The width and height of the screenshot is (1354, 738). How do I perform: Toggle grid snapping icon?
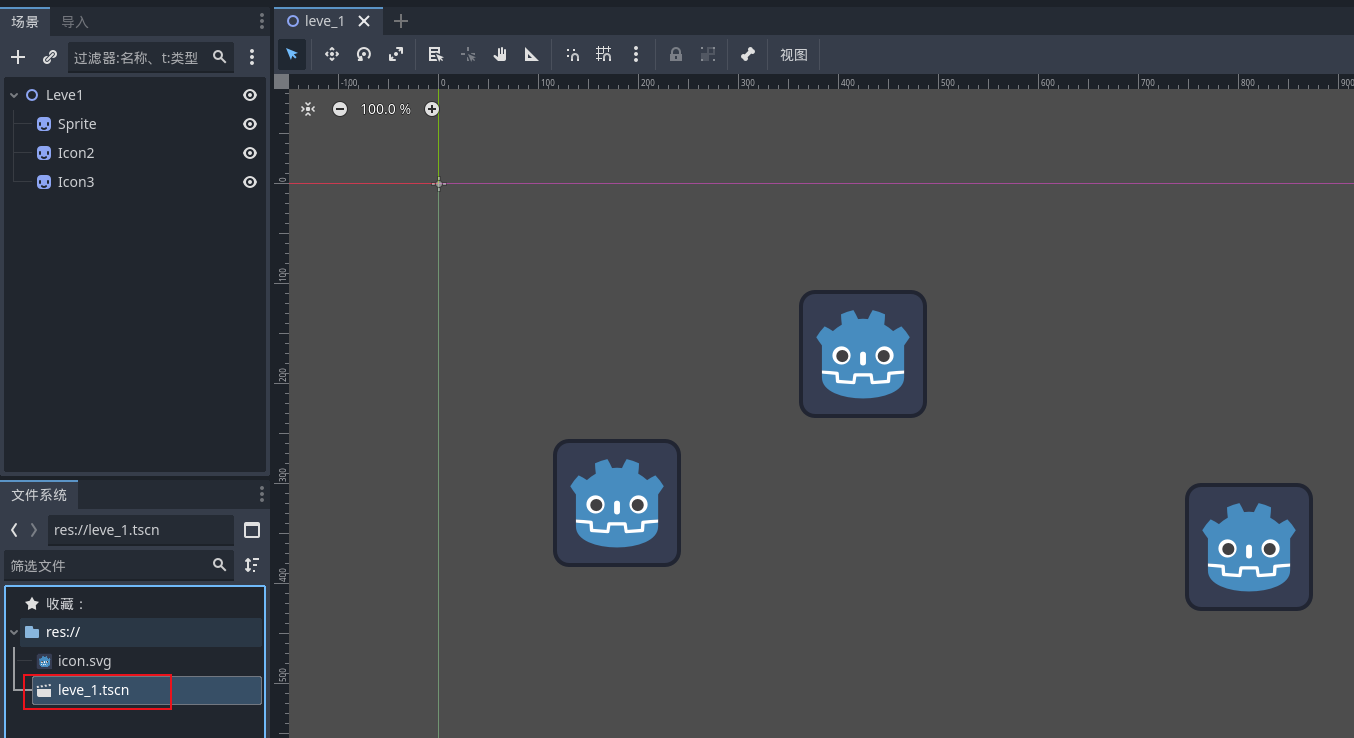point(604,54)
